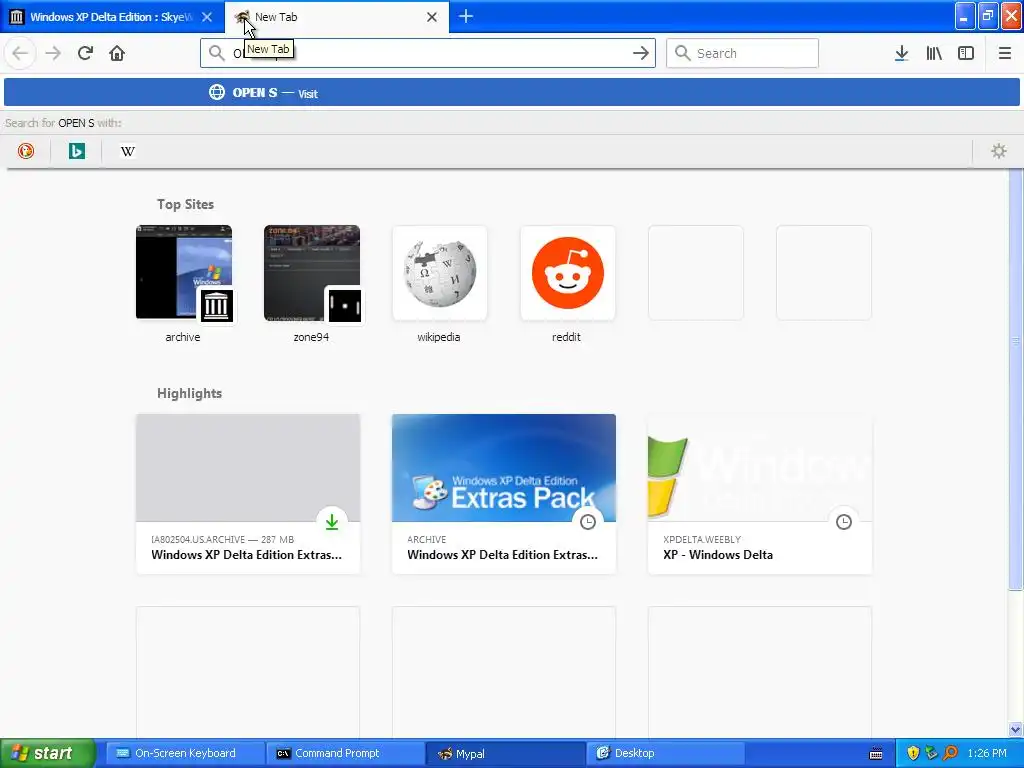Switch to Windows XP Delta Edition tab

(x=112, y=17)
